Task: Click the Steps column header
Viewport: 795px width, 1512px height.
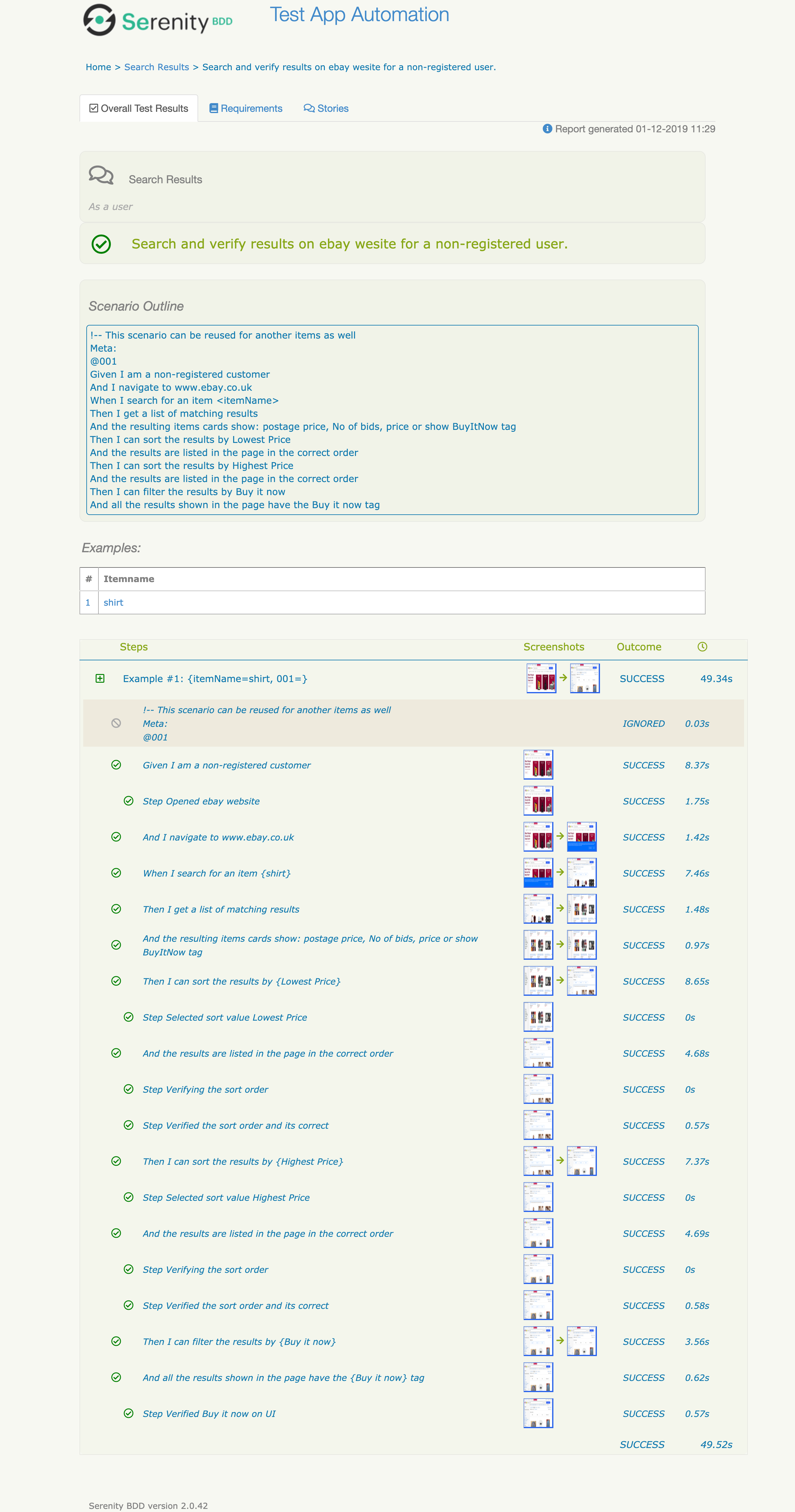Action: [x=134, y=646]
